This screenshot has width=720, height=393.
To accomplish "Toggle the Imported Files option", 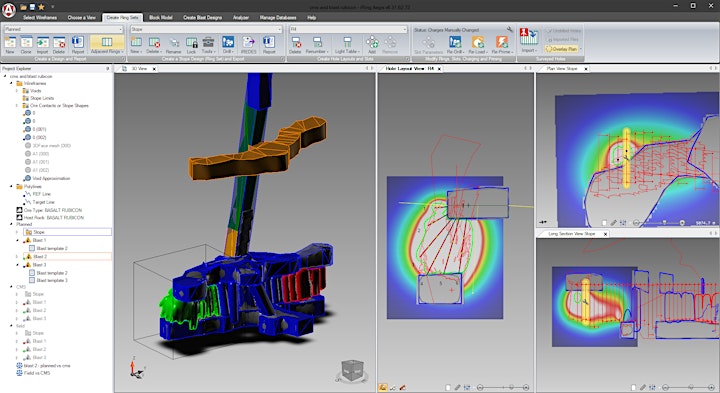I will click(x=562, y=39).
